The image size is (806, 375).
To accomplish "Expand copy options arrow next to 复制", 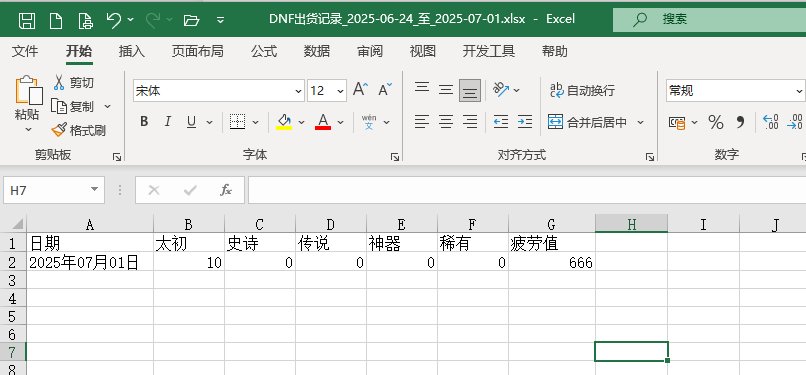I will (107, 106).
